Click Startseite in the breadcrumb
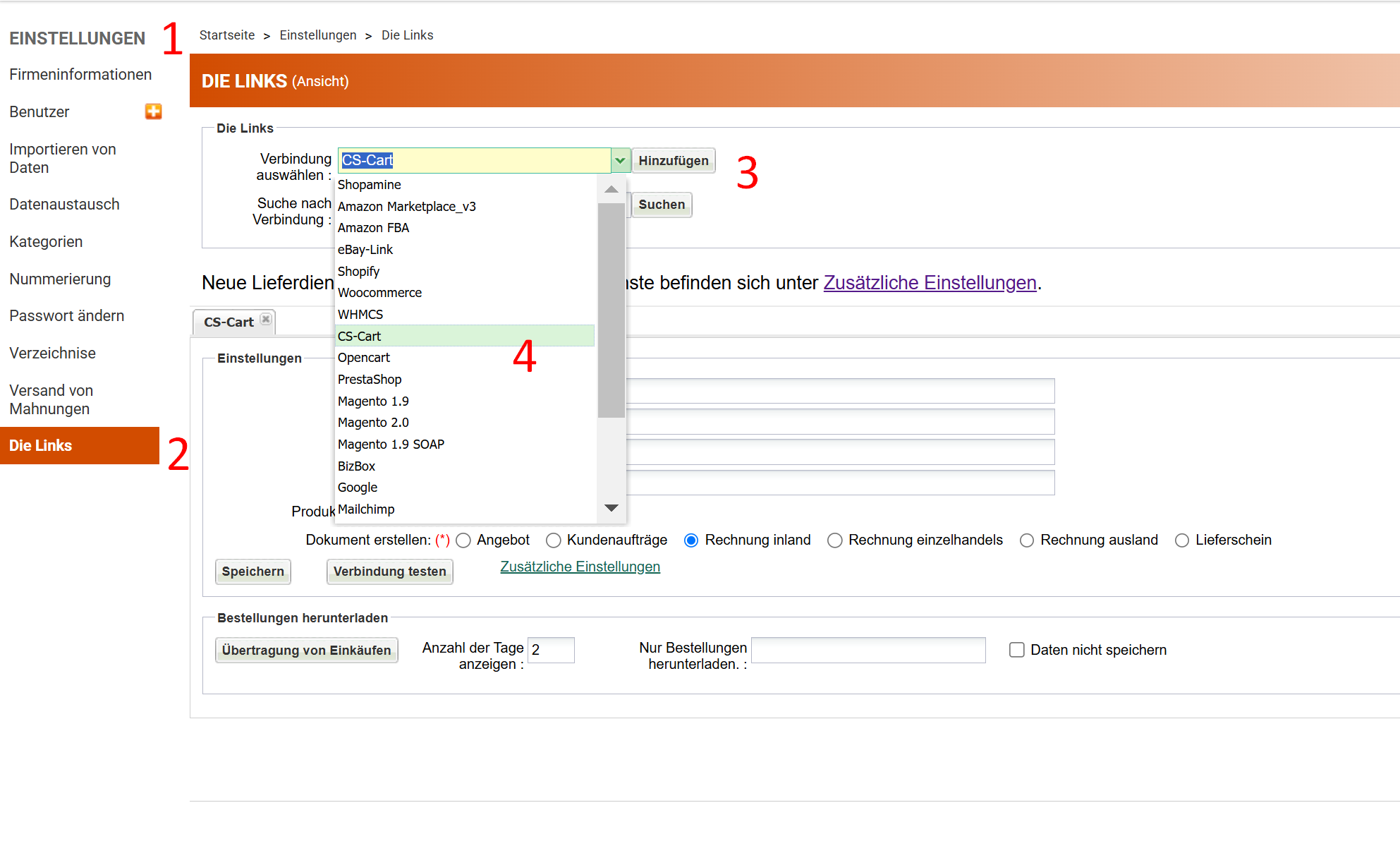 point(227,35)
